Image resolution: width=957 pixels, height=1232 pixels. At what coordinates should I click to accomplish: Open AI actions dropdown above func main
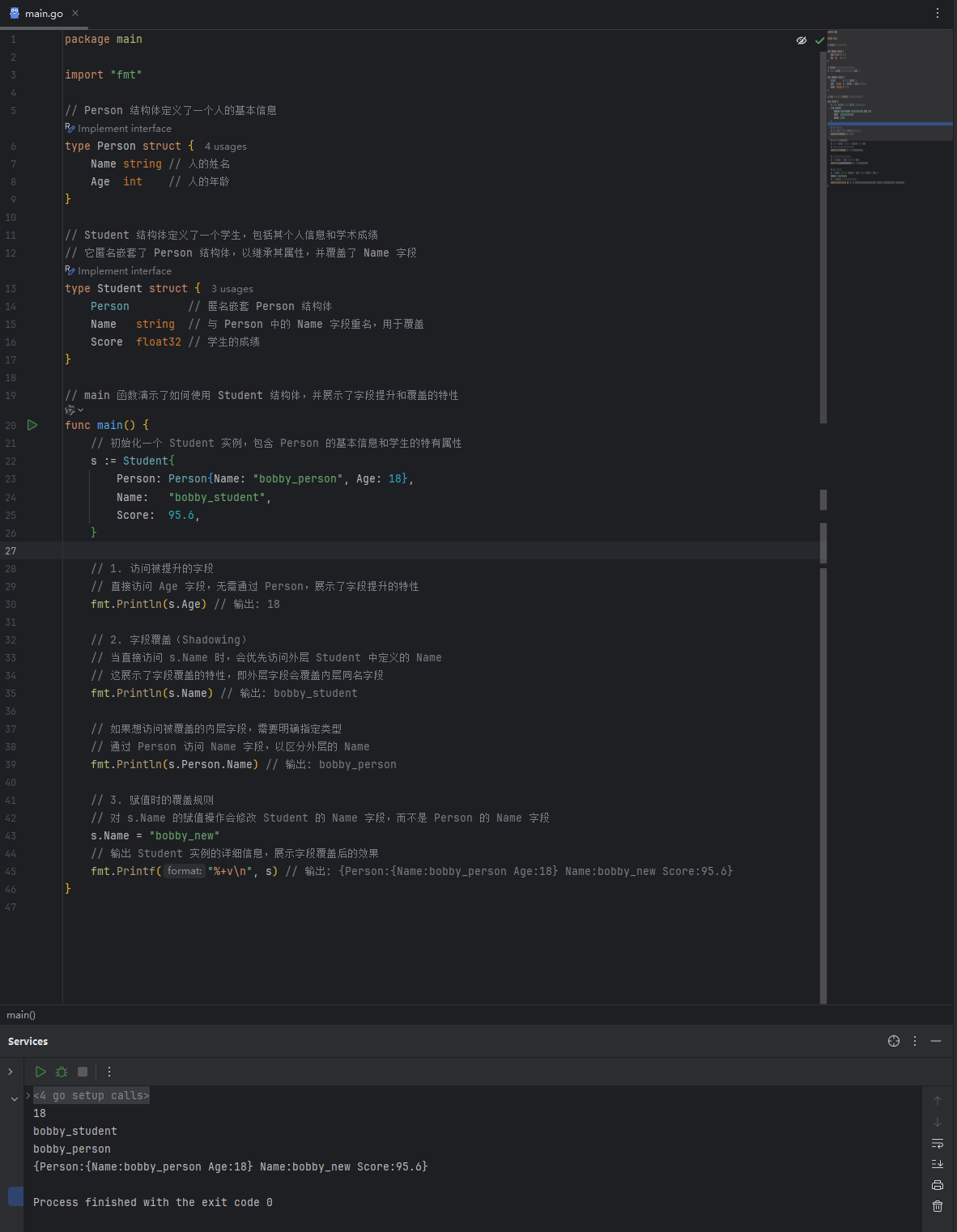74,410
